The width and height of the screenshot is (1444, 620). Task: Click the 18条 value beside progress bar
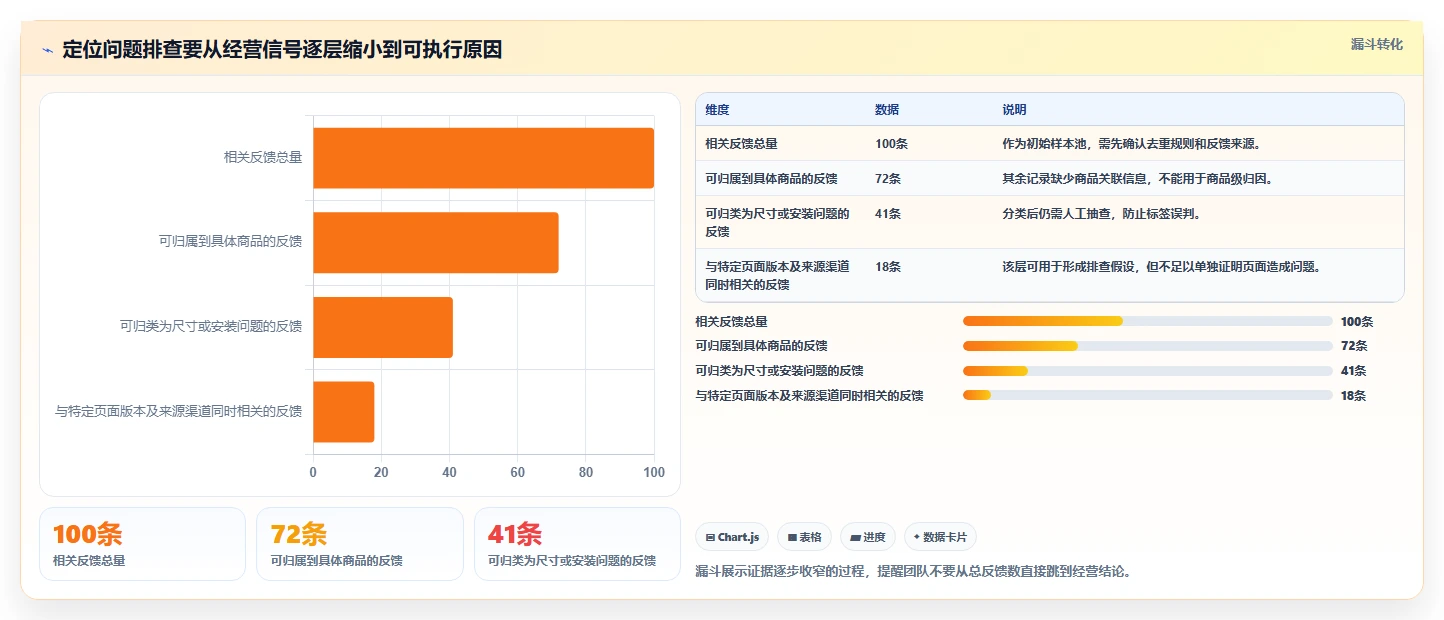point(1354,395)
